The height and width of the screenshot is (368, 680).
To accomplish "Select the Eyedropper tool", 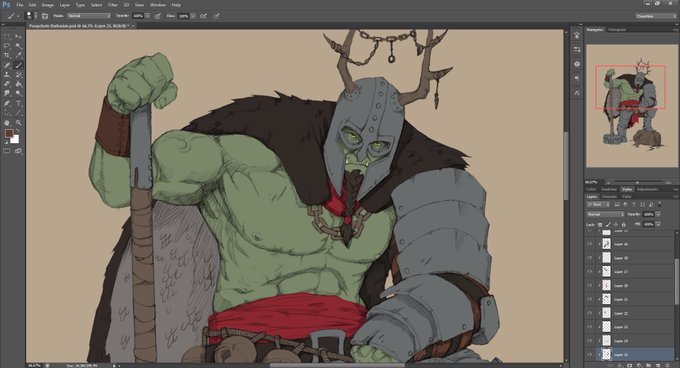I will (18, 55).
